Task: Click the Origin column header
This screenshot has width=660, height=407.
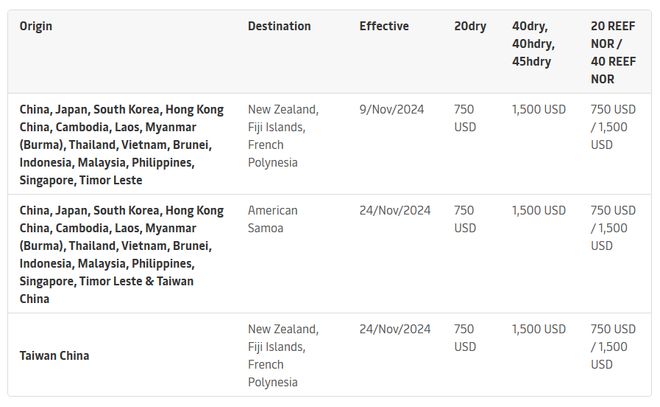Action: (36, 26)
